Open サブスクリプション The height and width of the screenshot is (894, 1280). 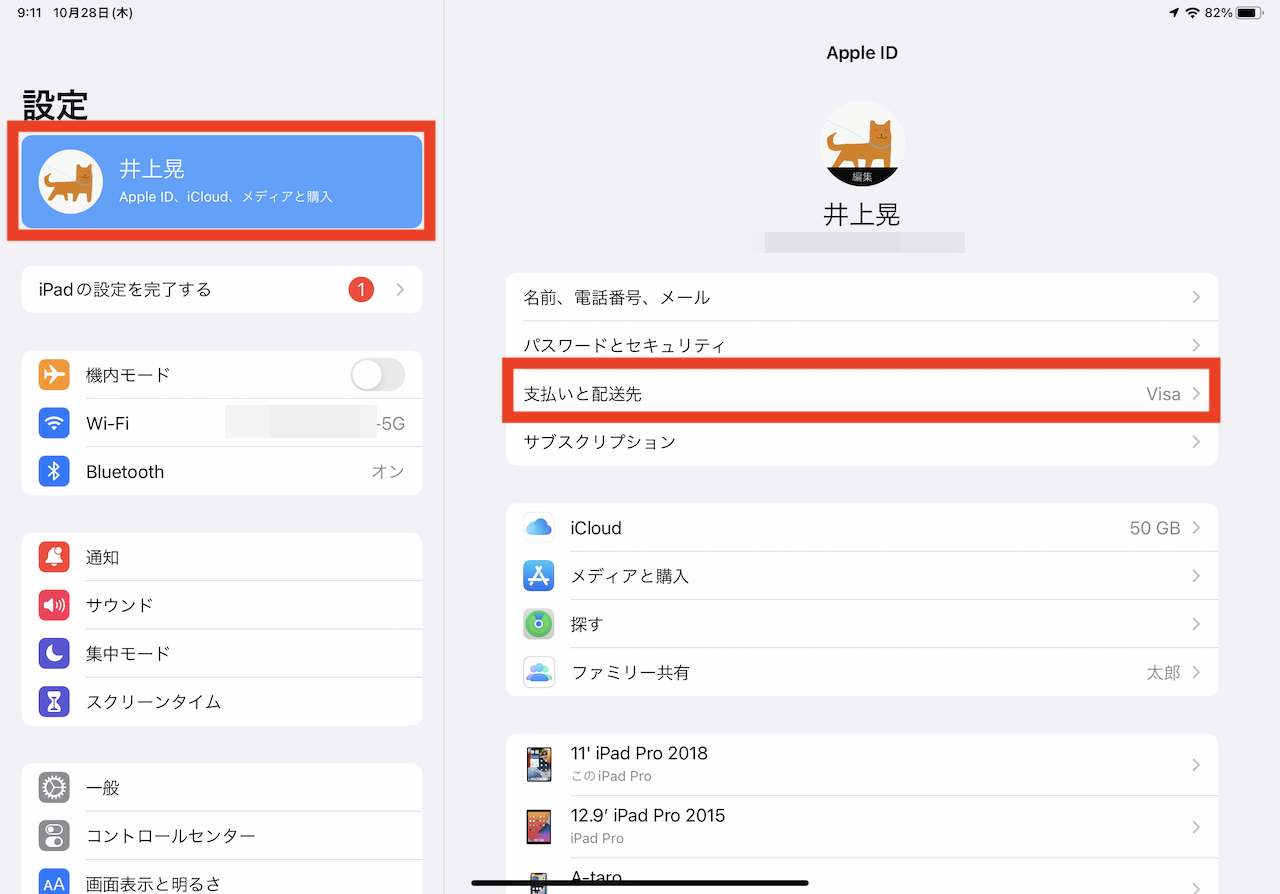coord(862,442)
